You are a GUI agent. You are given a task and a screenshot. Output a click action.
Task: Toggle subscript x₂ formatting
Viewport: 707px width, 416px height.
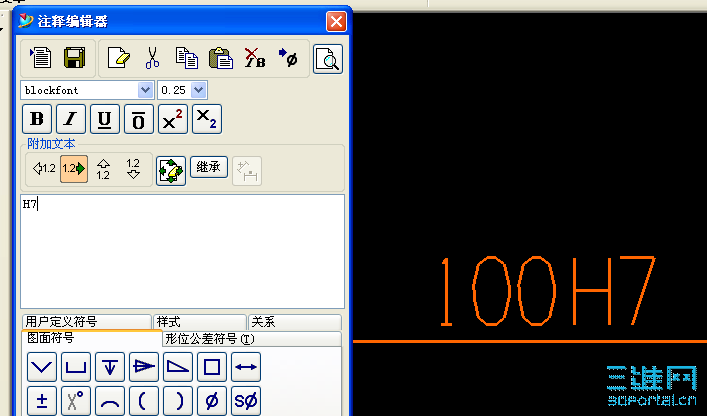tap(207, 119)
